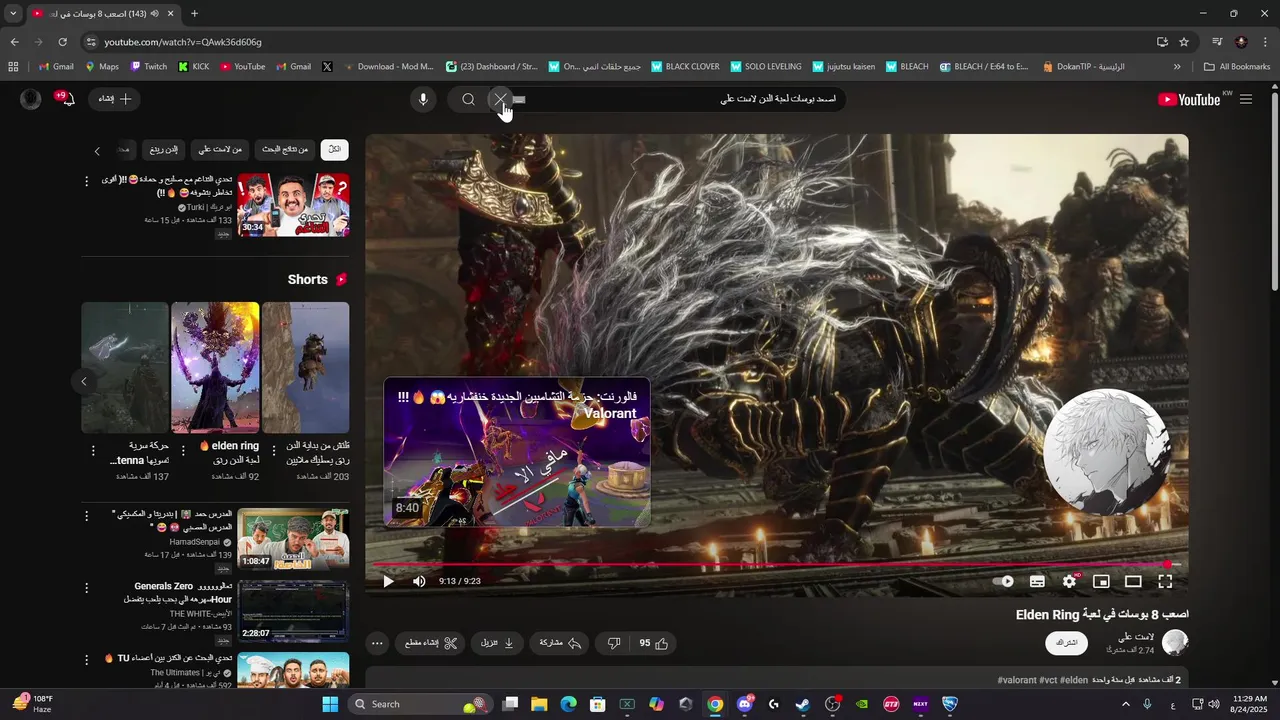Select the 'من لاست علي' filter chip

point(220,150)
